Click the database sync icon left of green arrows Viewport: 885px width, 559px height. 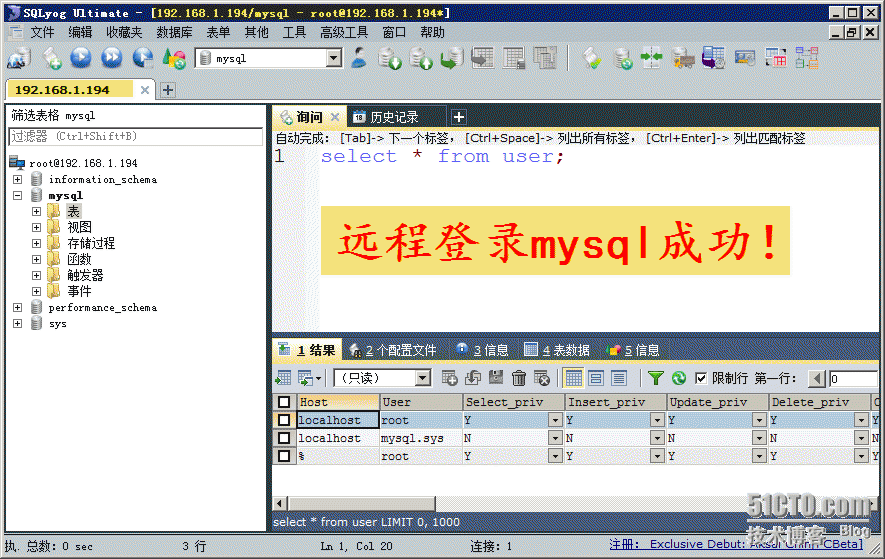point(623,58)
